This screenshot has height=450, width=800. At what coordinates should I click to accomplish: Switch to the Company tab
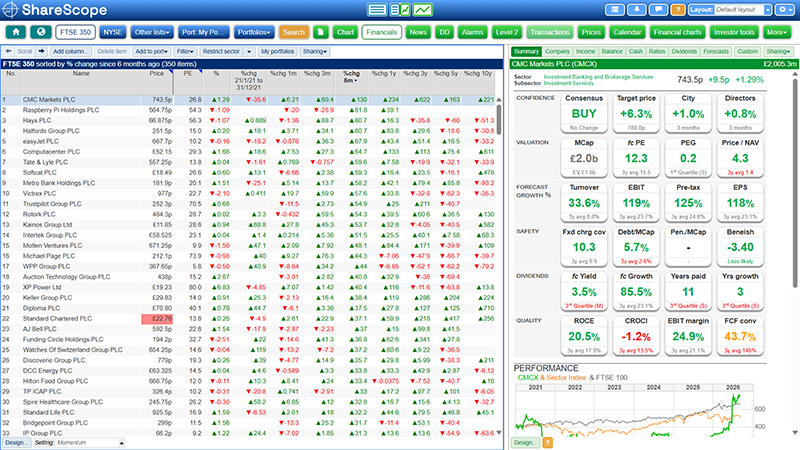(557, 52)
